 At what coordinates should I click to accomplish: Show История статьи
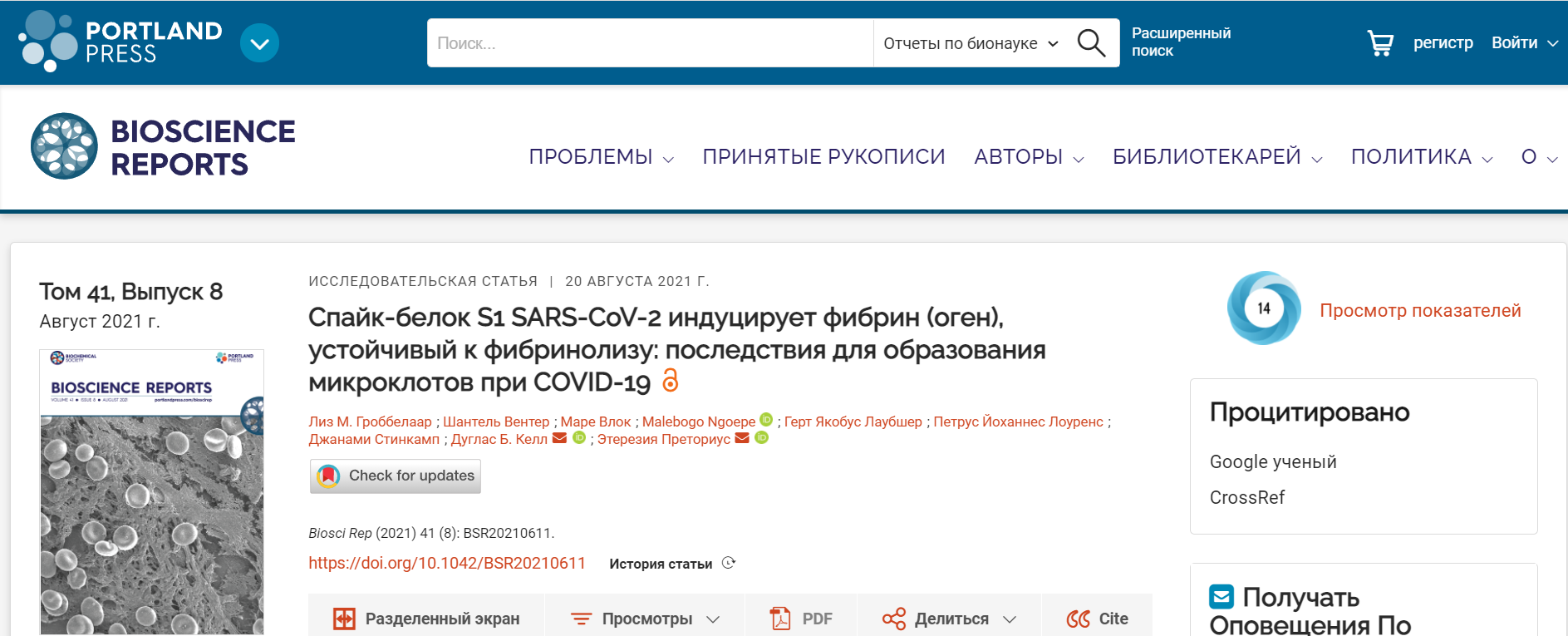click(x=672, y=564)
